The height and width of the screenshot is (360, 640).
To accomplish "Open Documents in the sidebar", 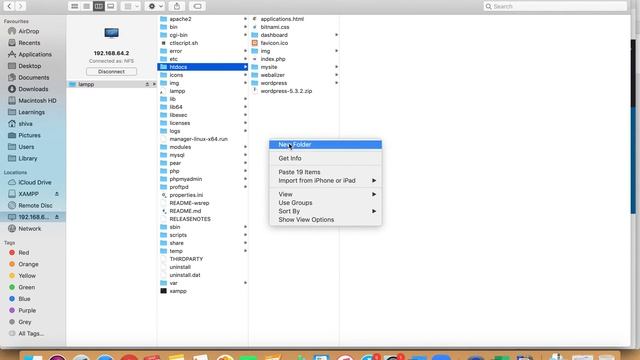I will (x=33, y=77).
